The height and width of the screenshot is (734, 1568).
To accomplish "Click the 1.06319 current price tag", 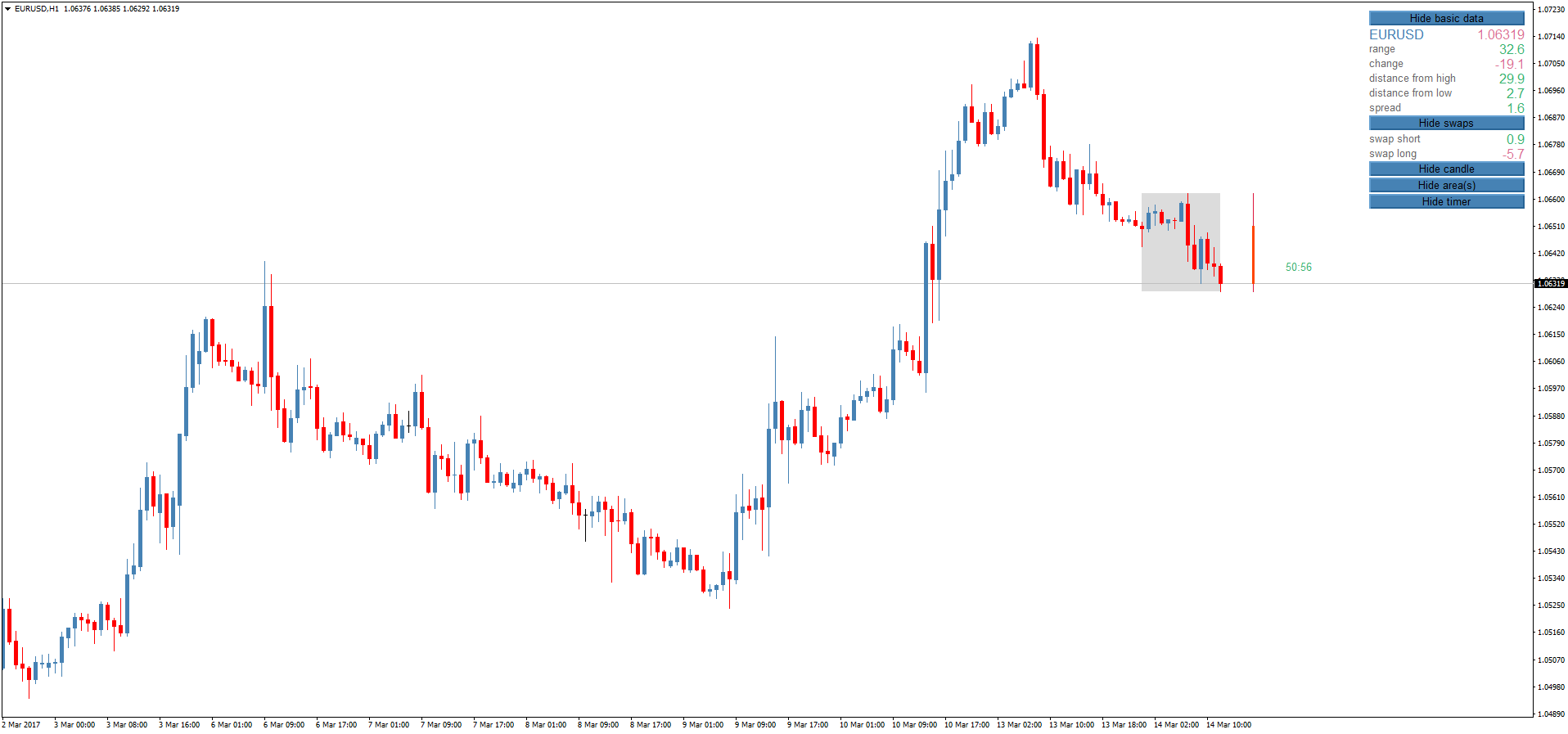I will click(x=1550, y=283).
